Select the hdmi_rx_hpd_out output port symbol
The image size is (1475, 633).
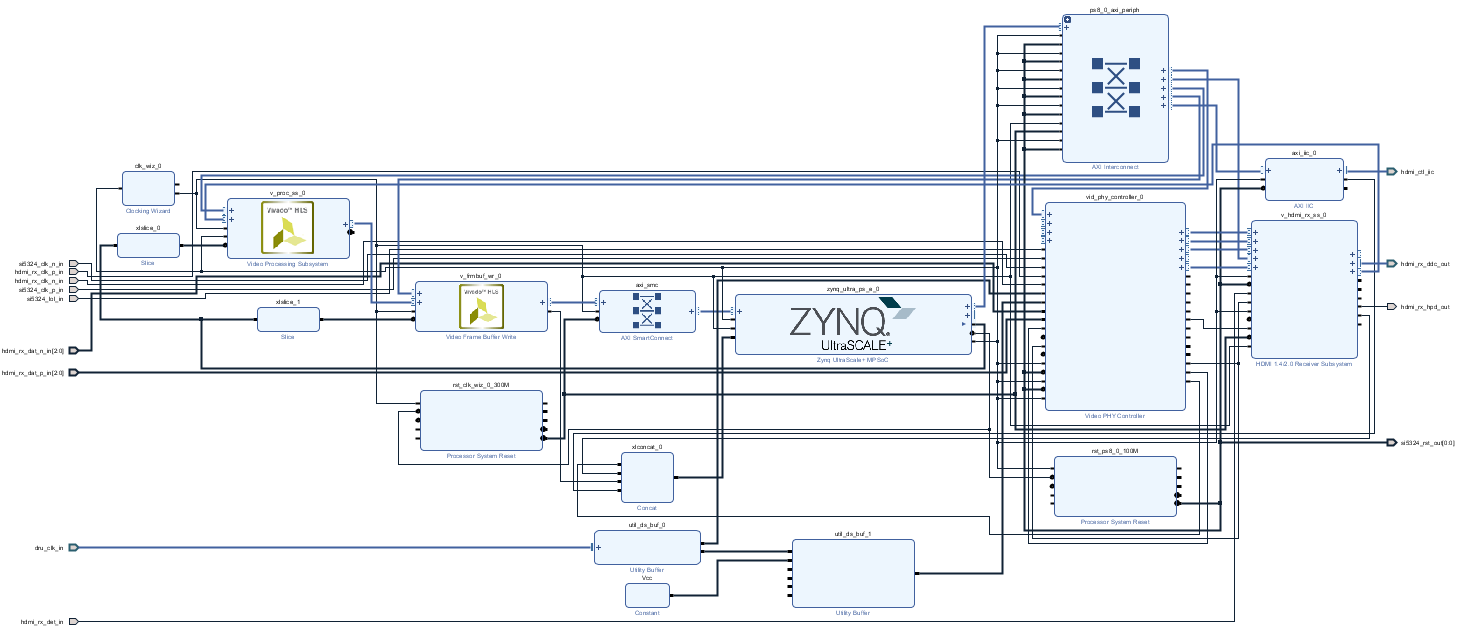click(1391, 306)
